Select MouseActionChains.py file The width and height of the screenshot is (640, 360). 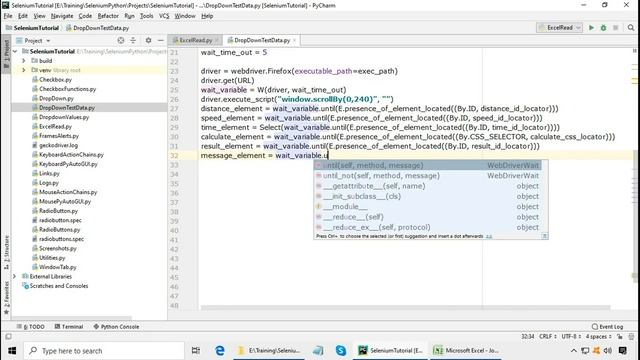point(64,192)
